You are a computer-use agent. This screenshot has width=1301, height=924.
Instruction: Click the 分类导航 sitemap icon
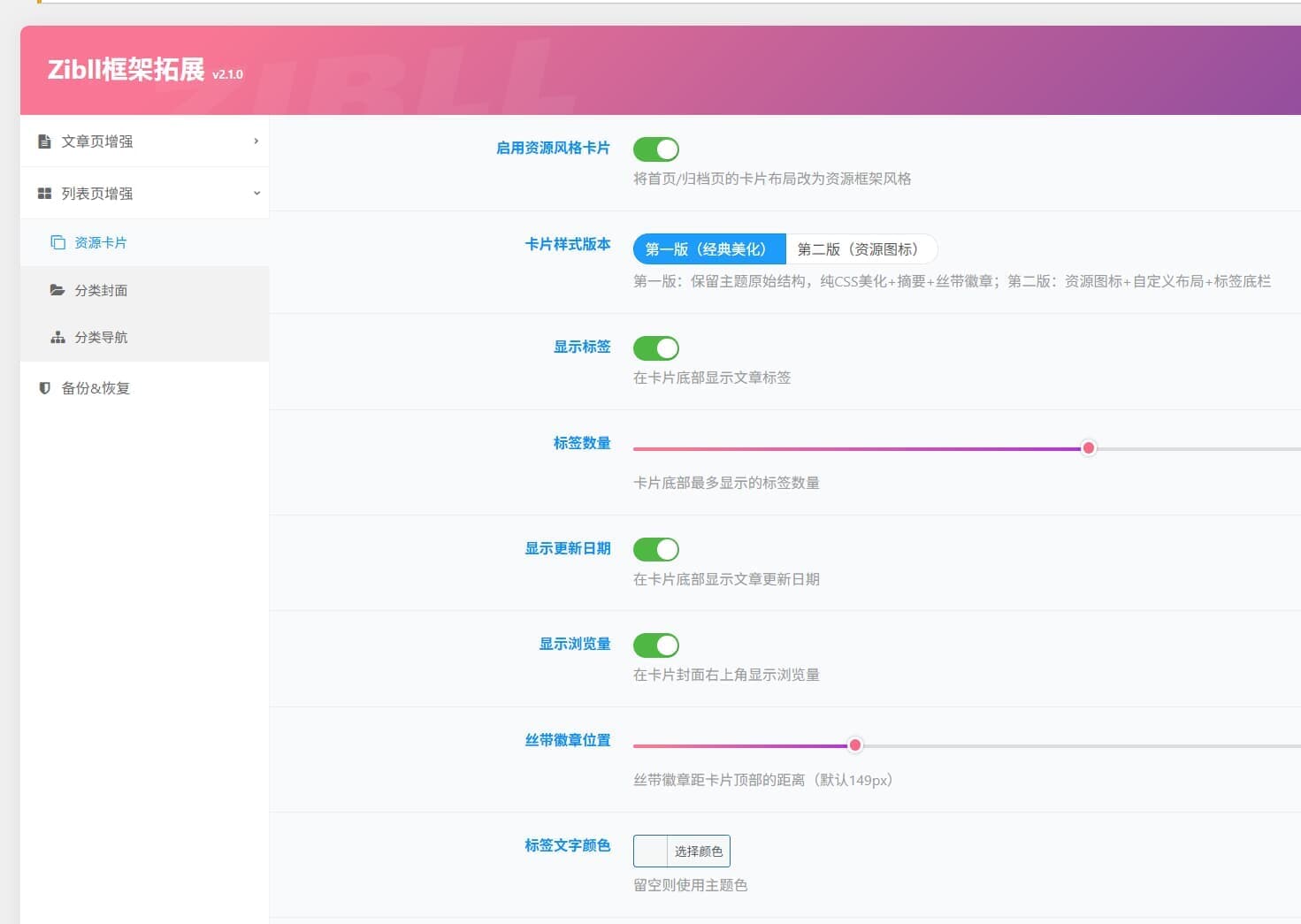click(x=58, y=337)
